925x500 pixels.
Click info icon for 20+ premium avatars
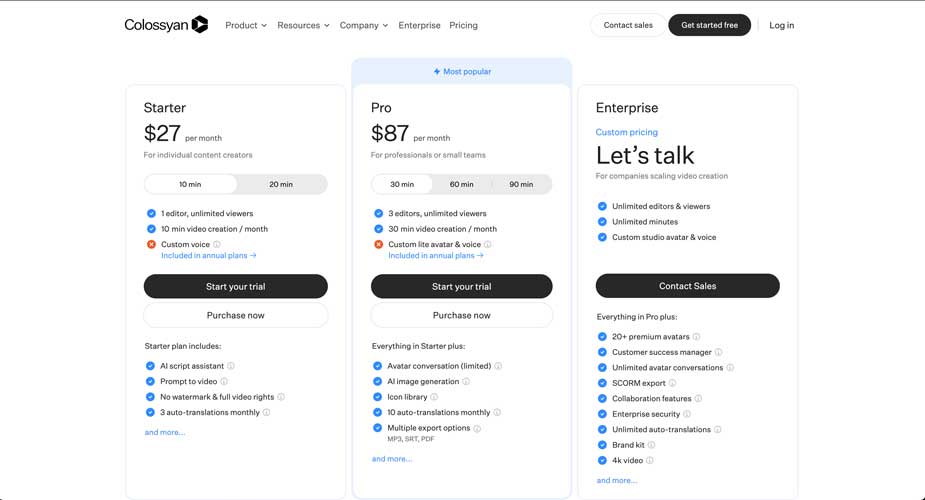click(696, 337)
